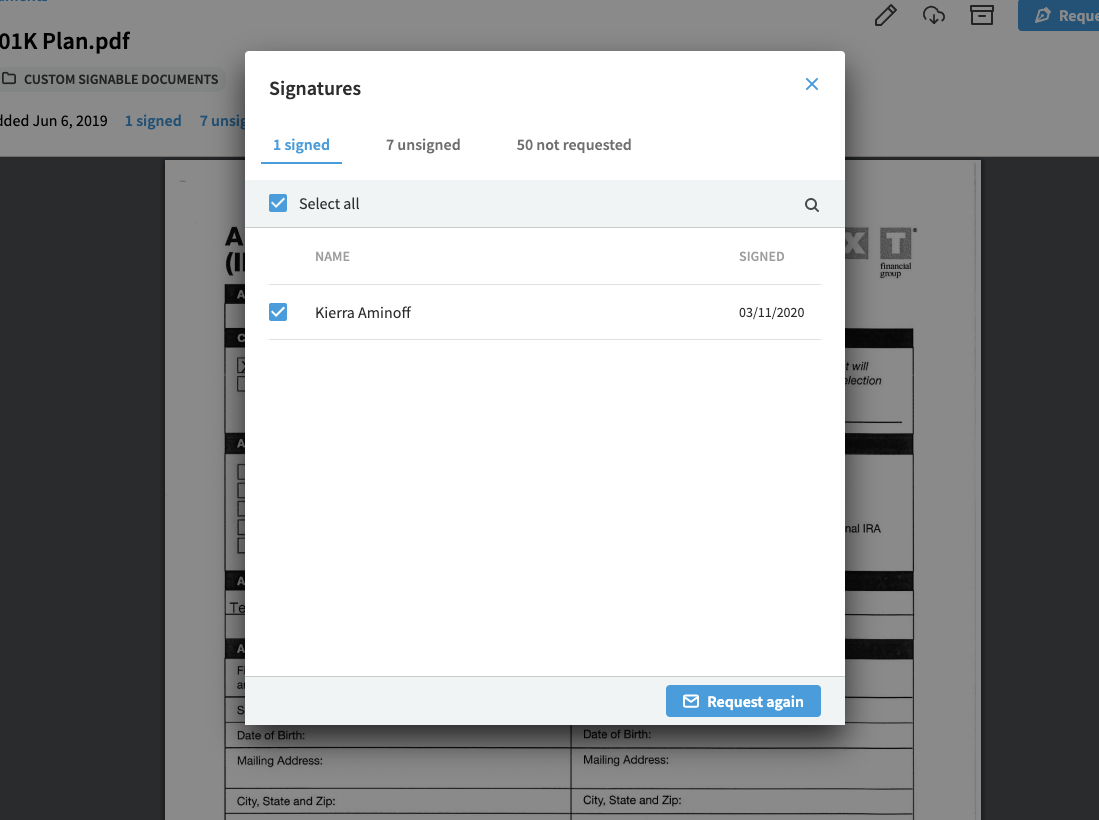The height and width of the screenshot is (820, 1099).
Task: Click the cloud download icon
Action: click(934, 15)
